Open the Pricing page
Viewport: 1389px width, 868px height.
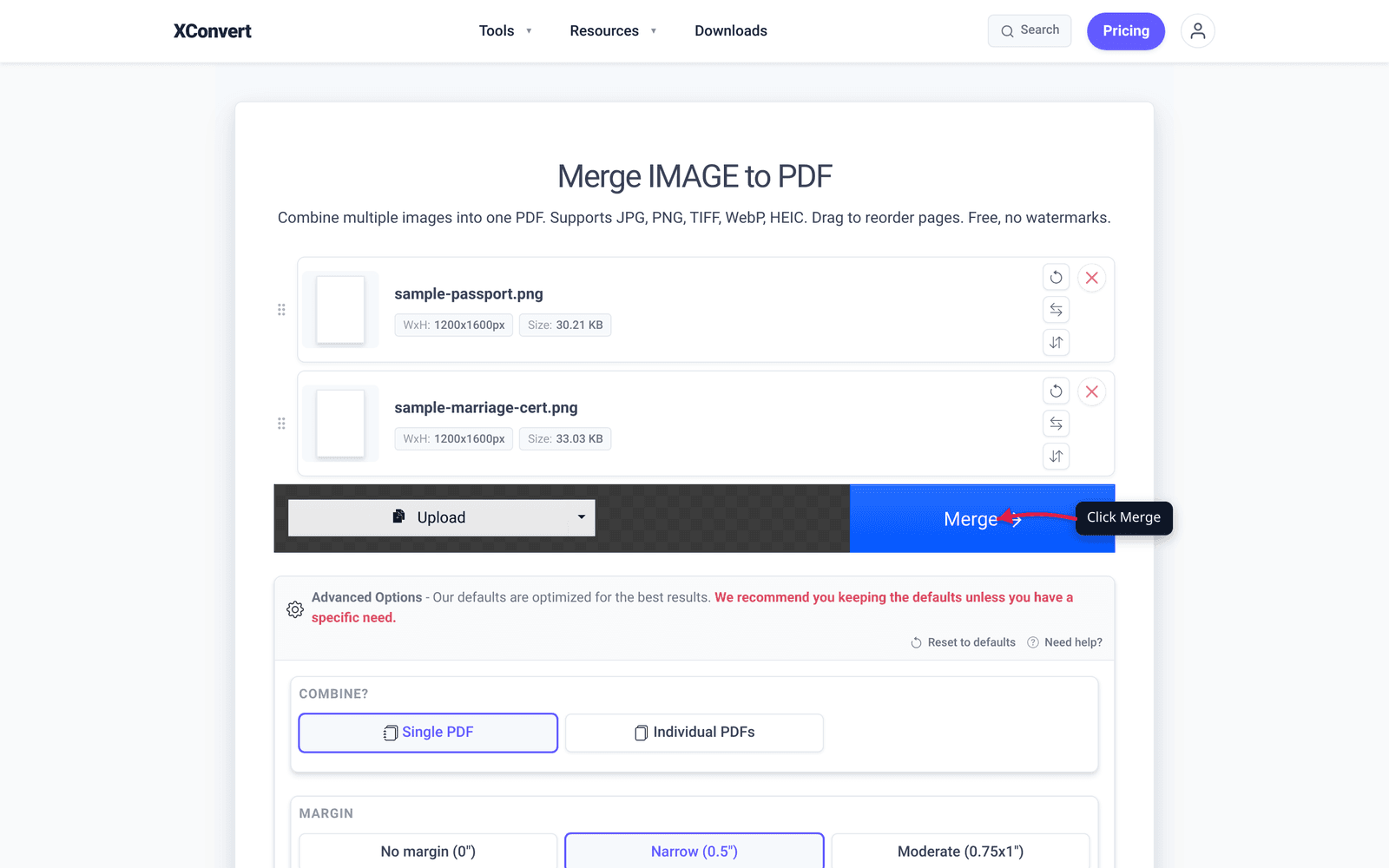pos(1126,31)
